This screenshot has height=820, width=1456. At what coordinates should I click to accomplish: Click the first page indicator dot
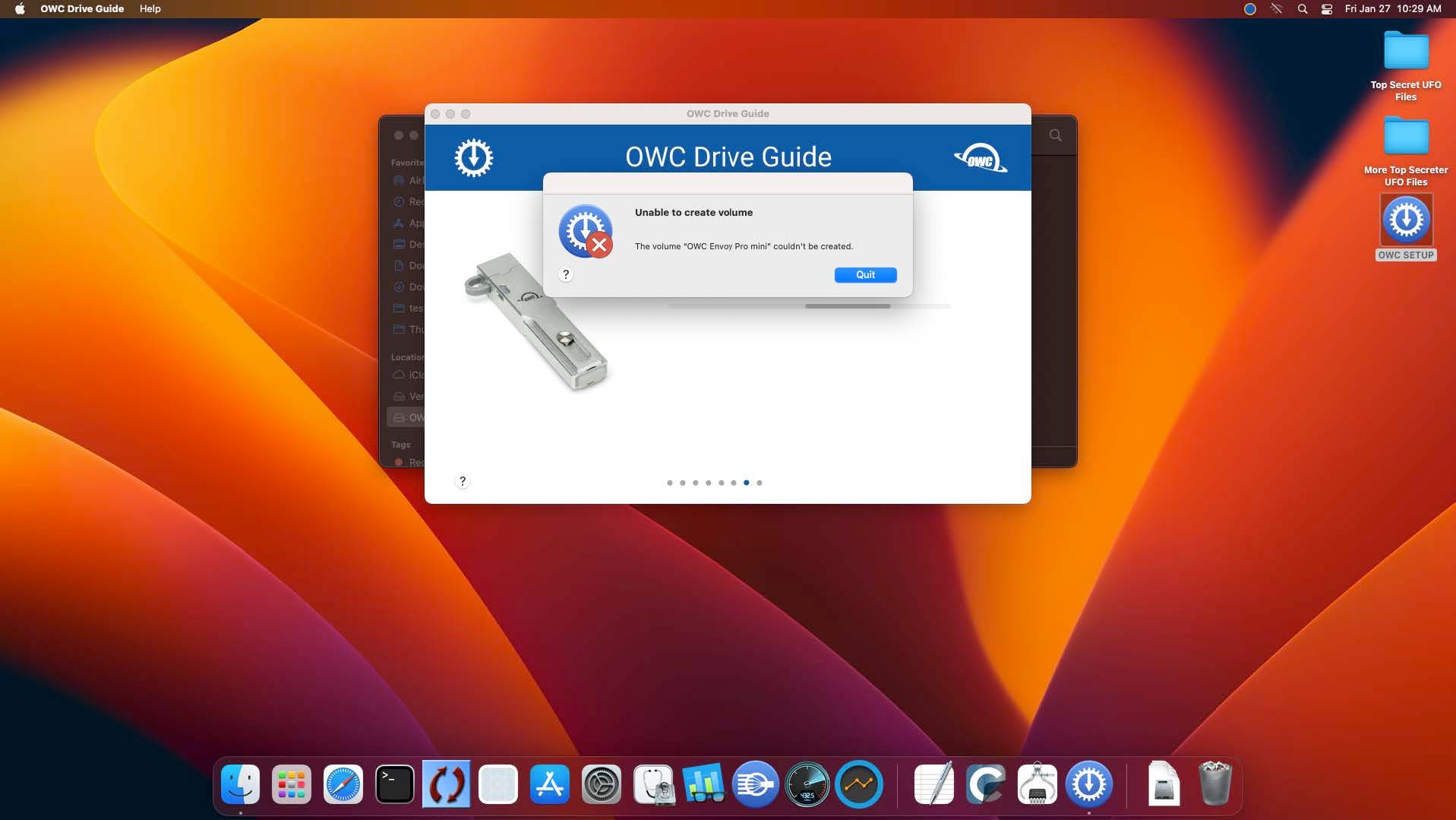[669, 483]
